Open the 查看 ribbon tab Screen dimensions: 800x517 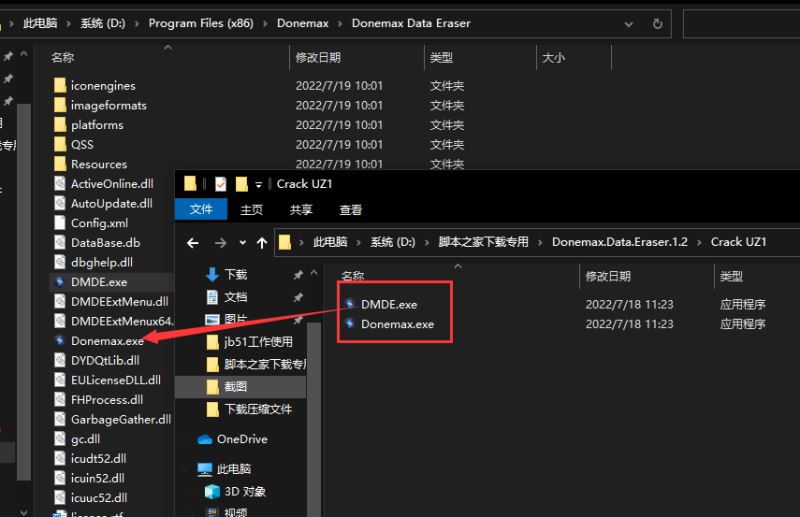(x=351, y=210)
